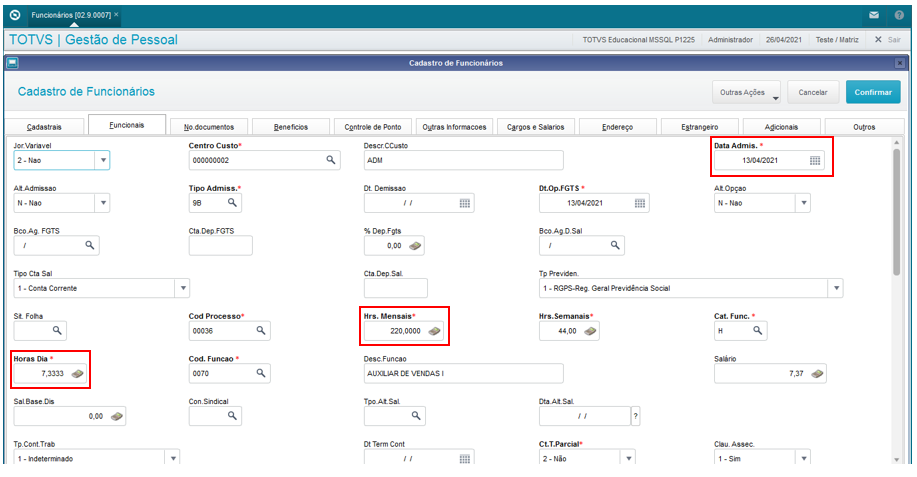Switch to Controle de Ponto tab
The width and height of the screenshot is (917, 477).
[x=373, y=127]
